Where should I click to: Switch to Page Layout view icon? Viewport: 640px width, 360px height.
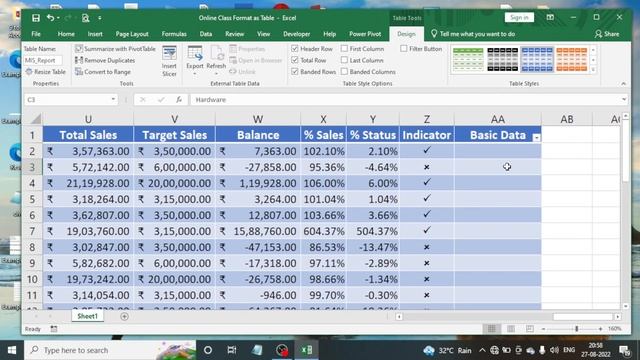click(511, 329)
